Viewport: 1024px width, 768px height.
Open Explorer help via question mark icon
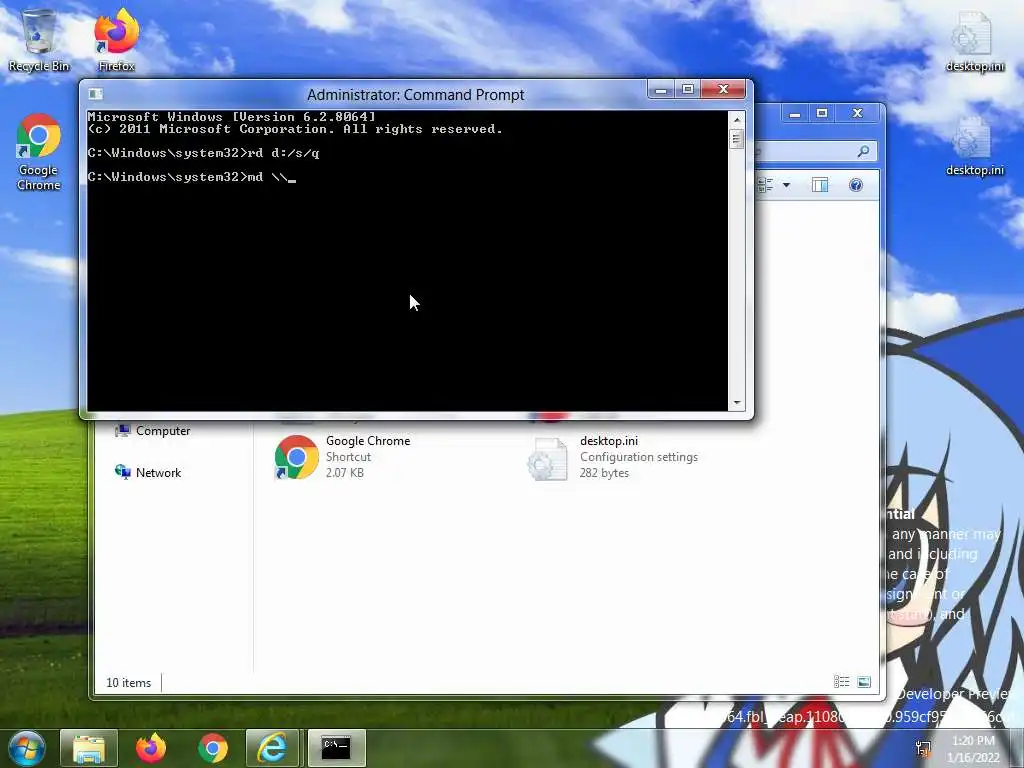pos(856,185)
